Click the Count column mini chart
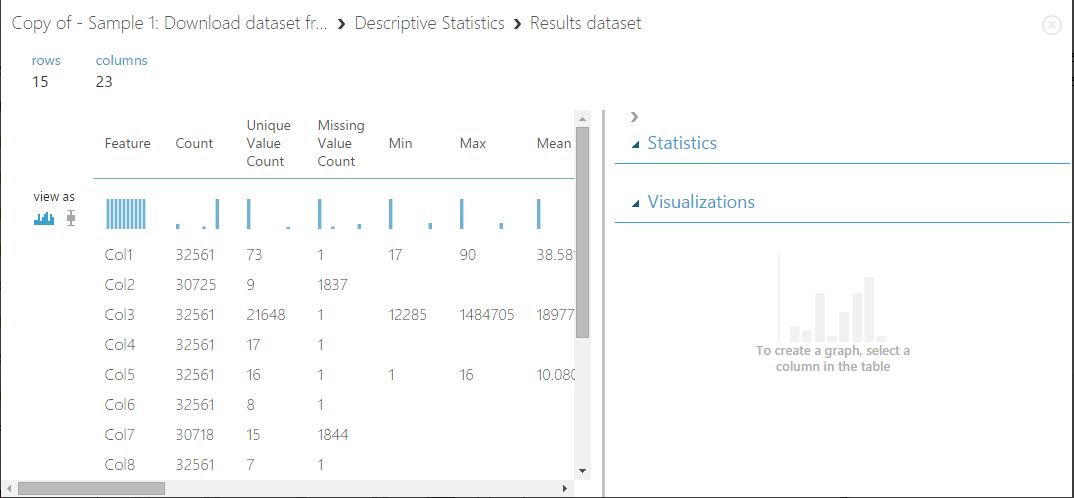The image size is (1074, 498). (197, 214)
